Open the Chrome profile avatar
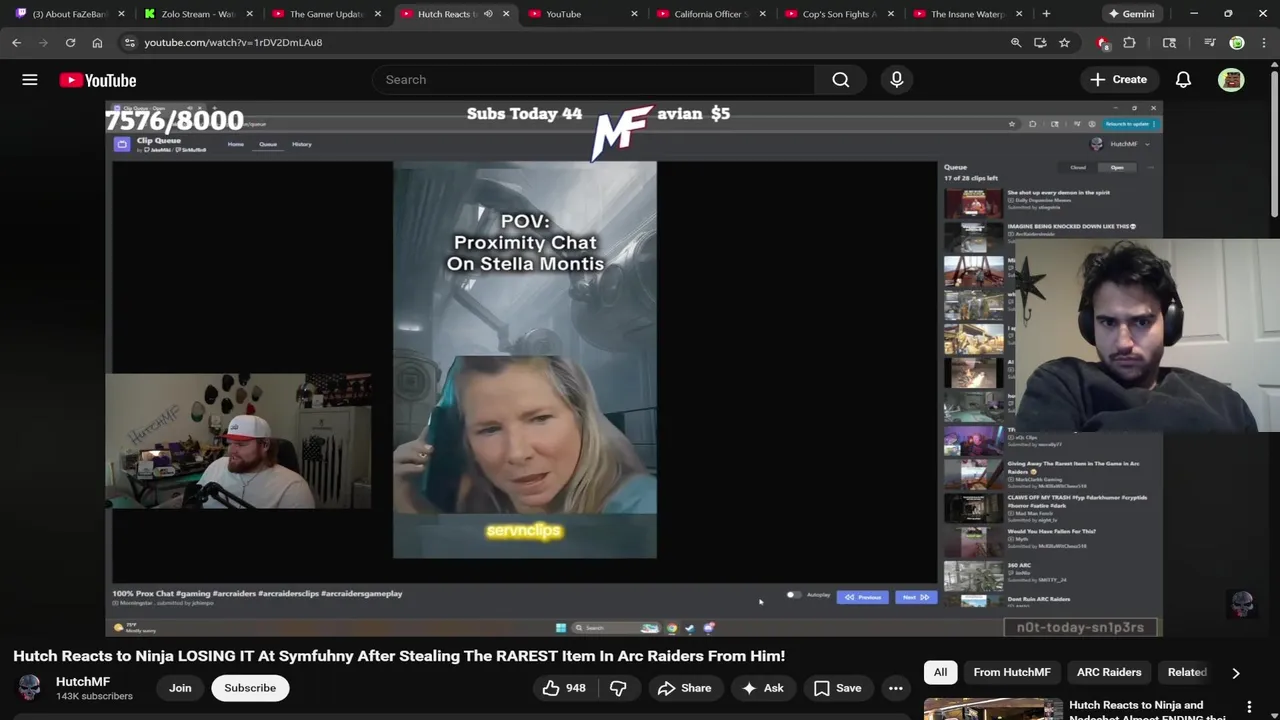The width and height of the screenshot is (1280, 720). [x=1237, y=42]
